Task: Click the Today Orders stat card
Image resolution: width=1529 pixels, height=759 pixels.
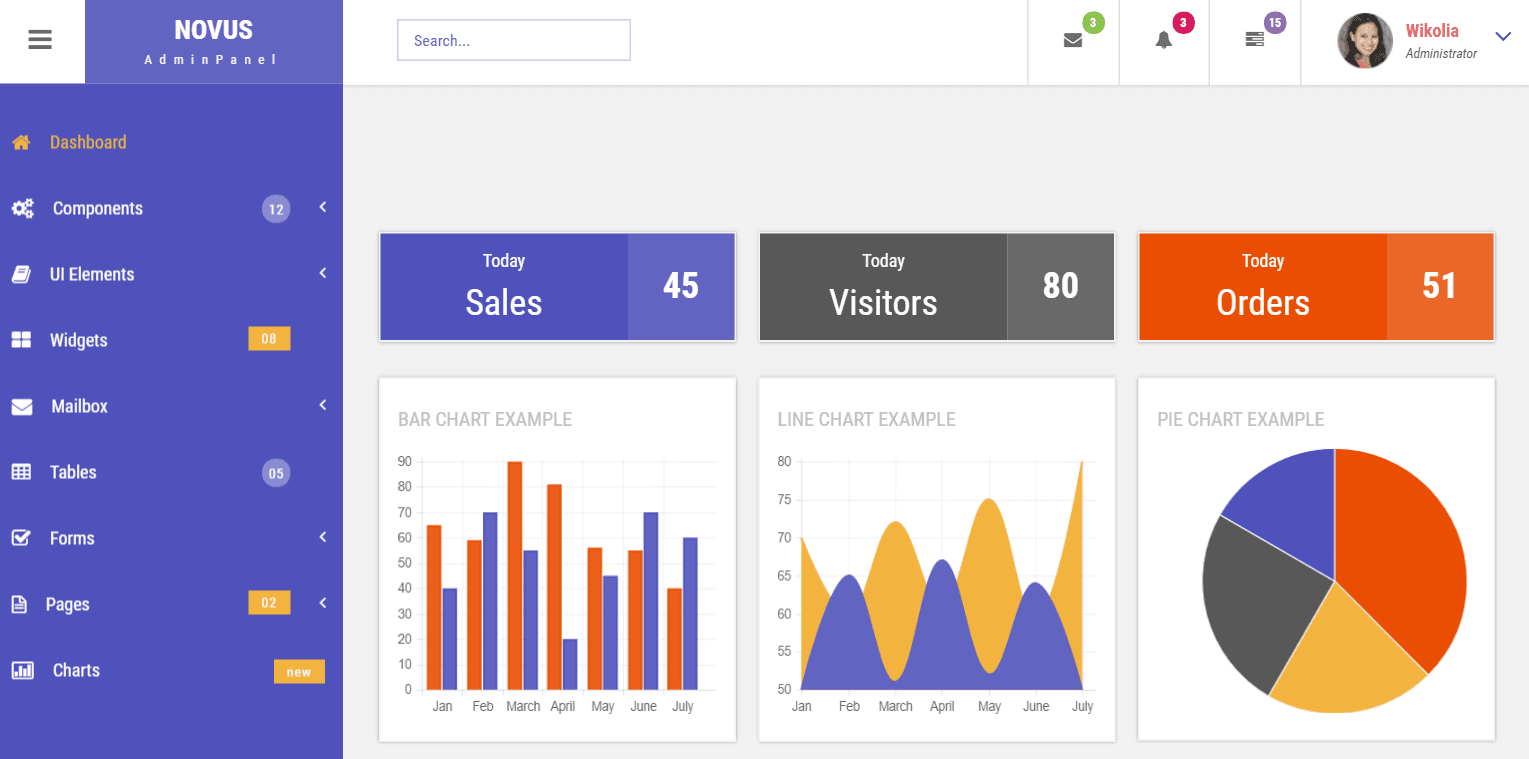Action: click(x=1315, y=288)
